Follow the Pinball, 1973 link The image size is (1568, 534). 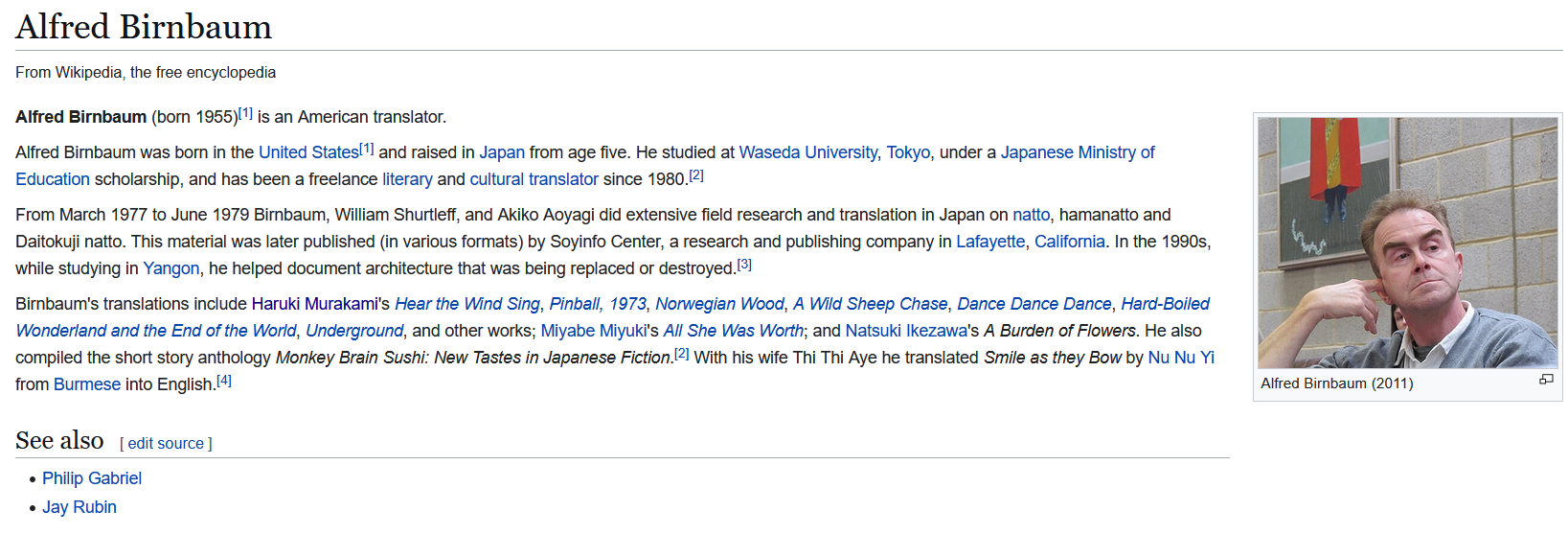[x=598, y=304]
